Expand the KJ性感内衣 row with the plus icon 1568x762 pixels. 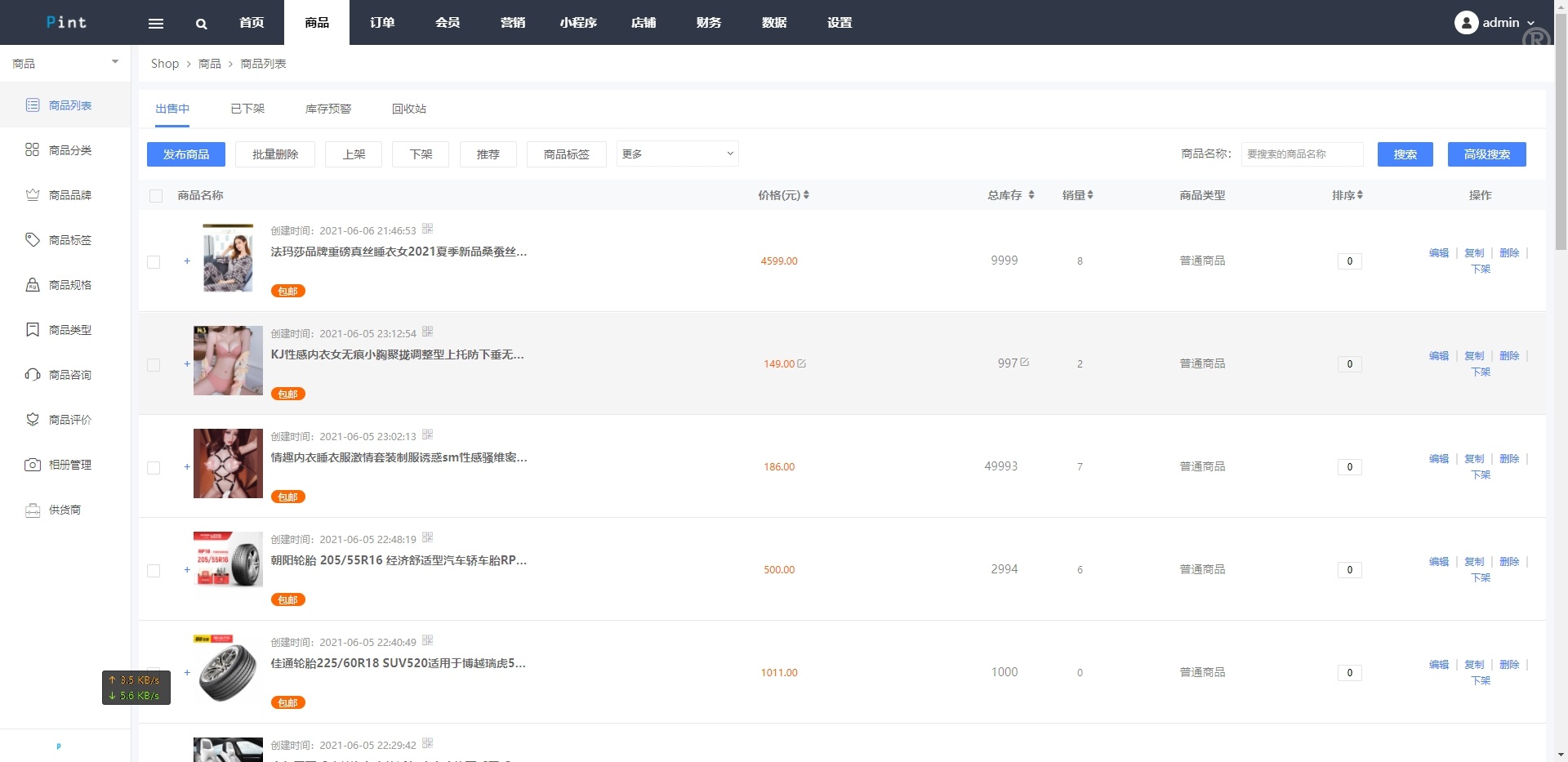click(x=186, y=364)
